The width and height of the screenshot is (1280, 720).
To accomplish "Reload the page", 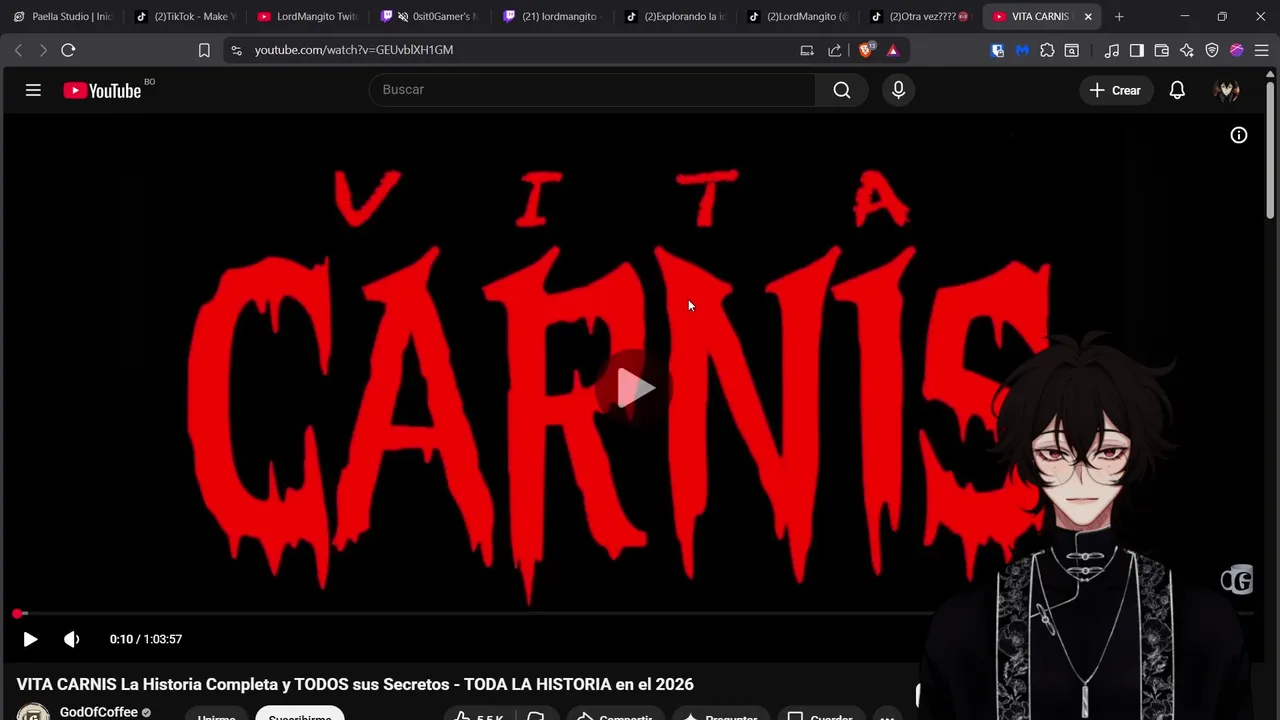I will [68, 50].
